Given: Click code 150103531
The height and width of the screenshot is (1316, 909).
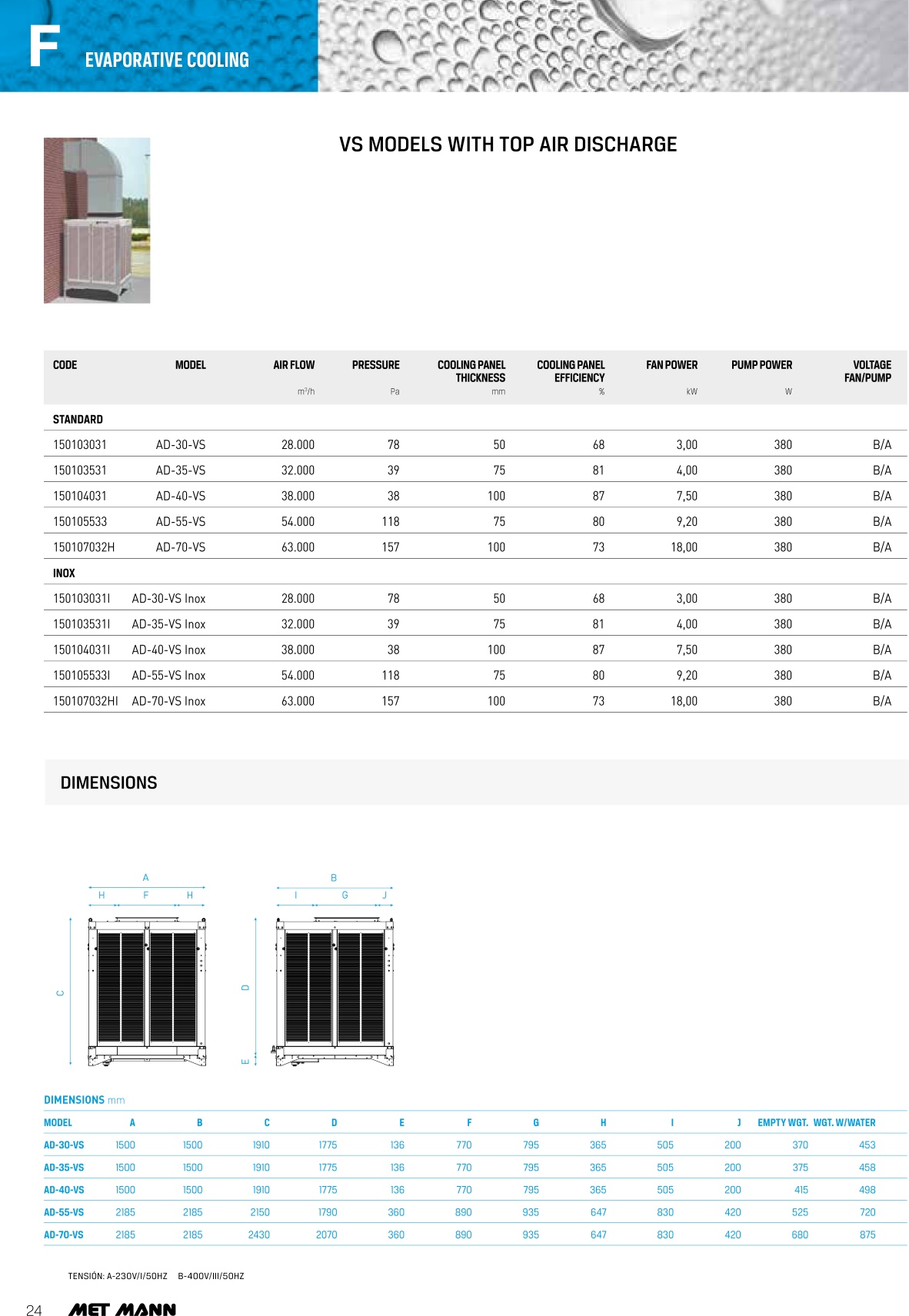Looking at the screenshot, I should 80,470.
